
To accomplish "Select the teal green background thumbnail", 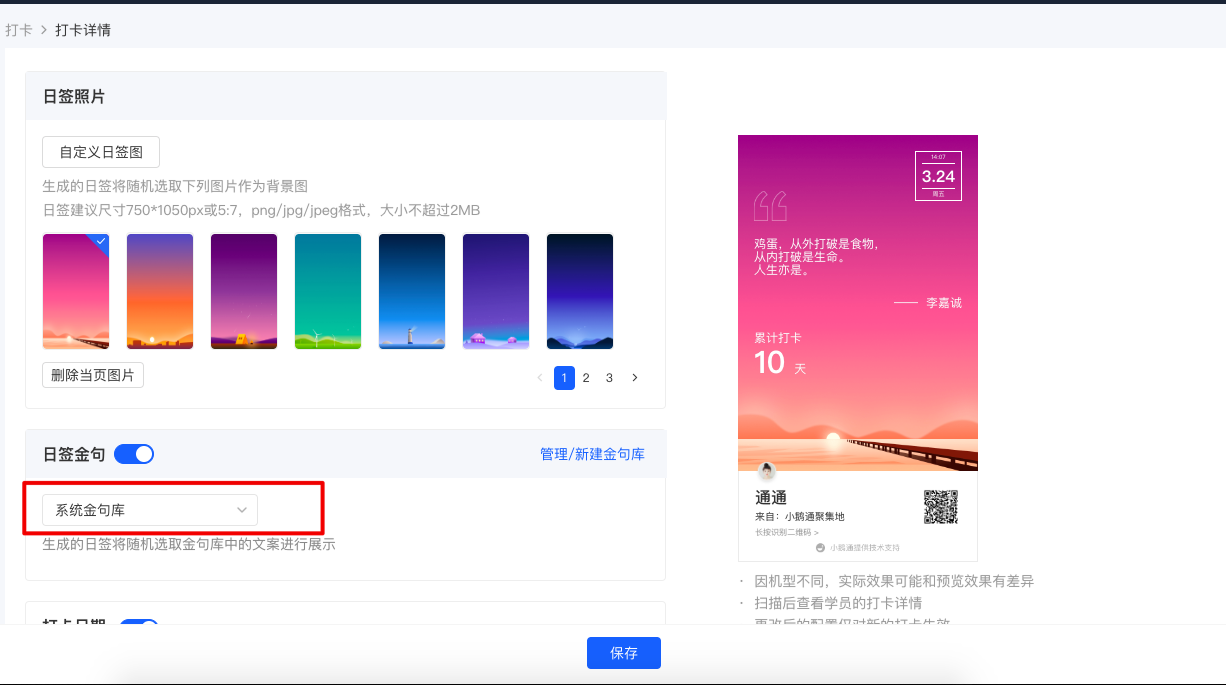I will (x=328, y=291).
